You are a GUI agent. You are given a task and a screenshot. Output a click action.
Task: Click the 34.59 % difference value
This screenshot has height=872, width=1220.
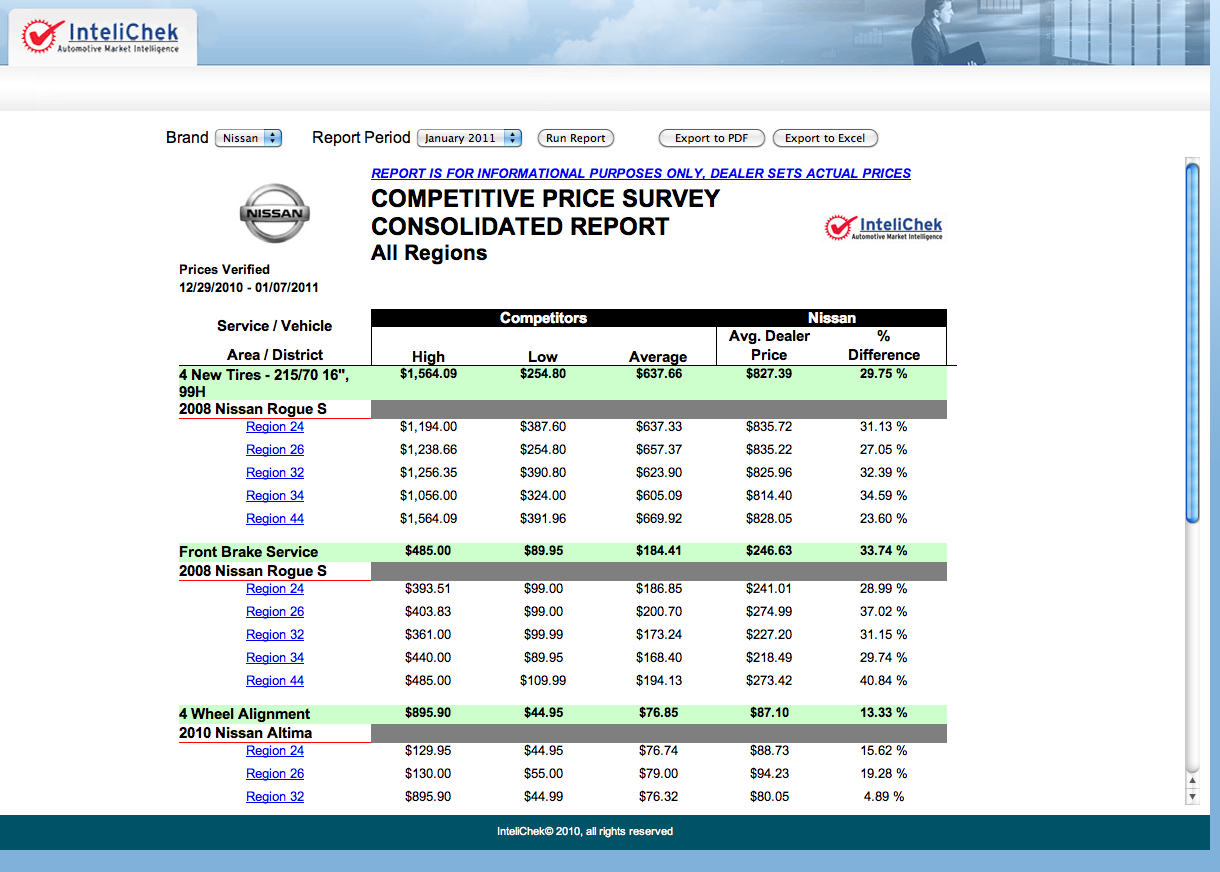[884, 496]
